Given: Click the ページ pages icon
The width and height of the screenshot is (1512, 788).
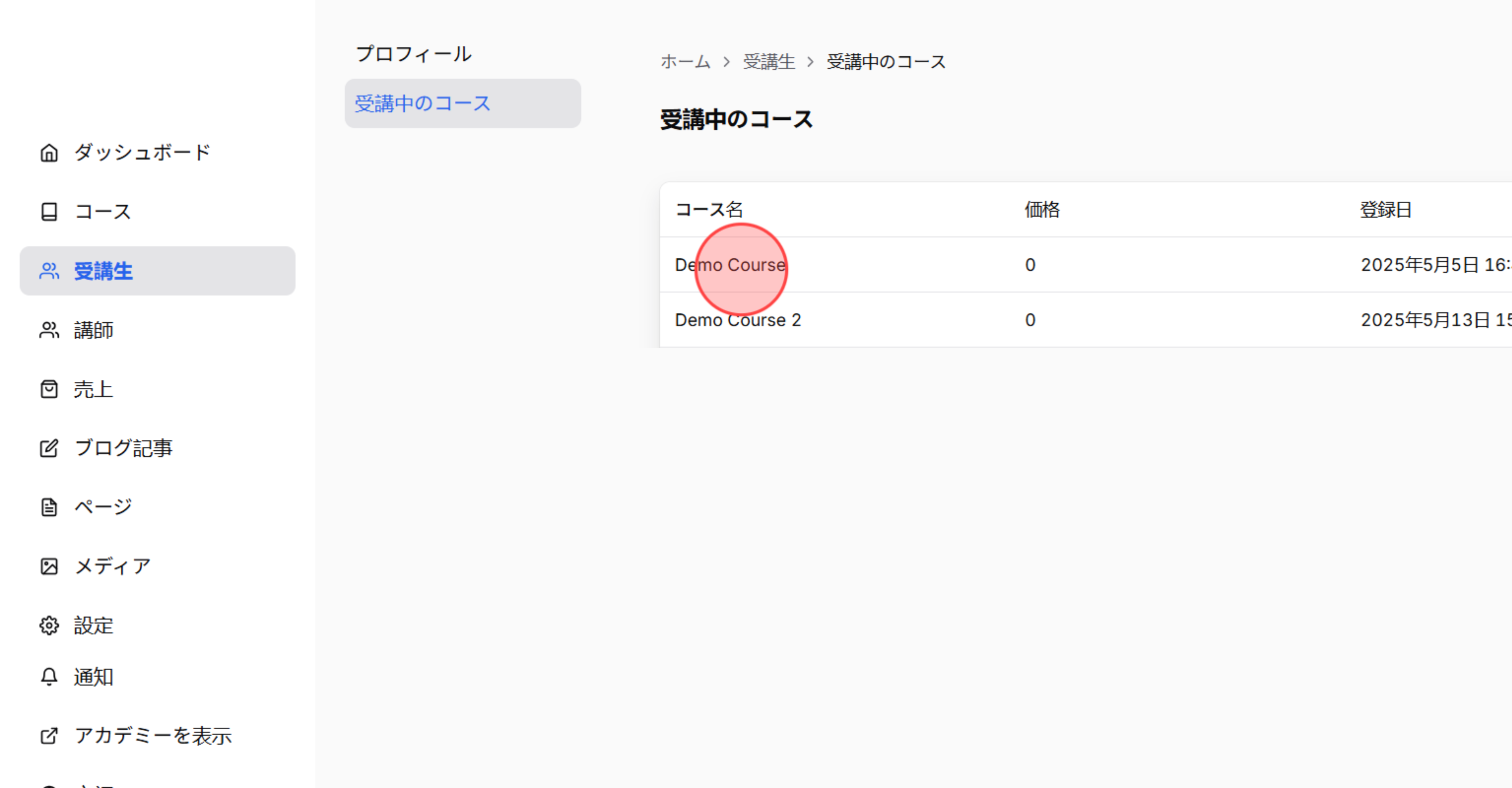Looking at the screenshot, I should coord(49,506).
